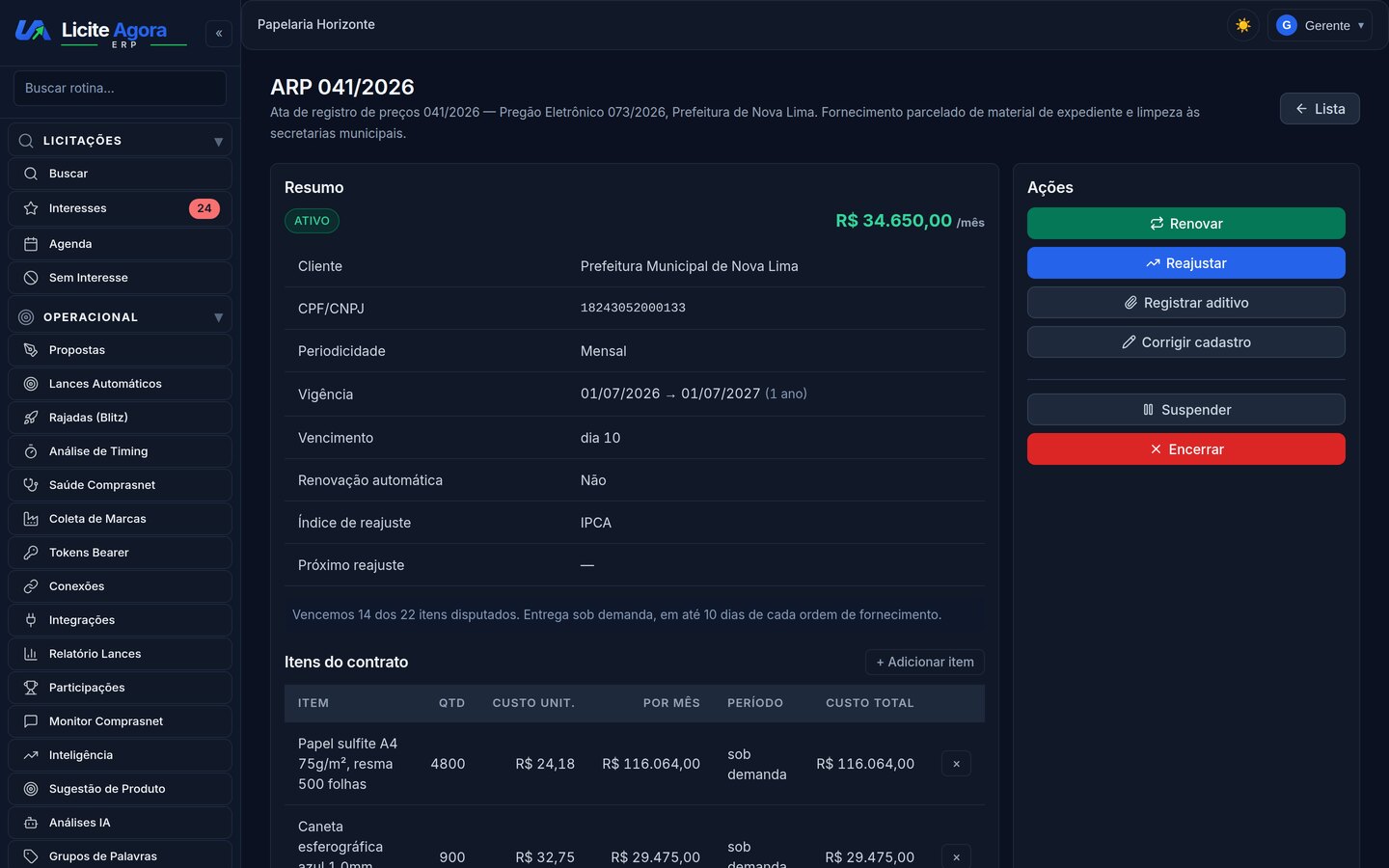This screenshot has width=1389, height=868.
Task: Click Corrigir cadastro
Action: (1186, 342)
